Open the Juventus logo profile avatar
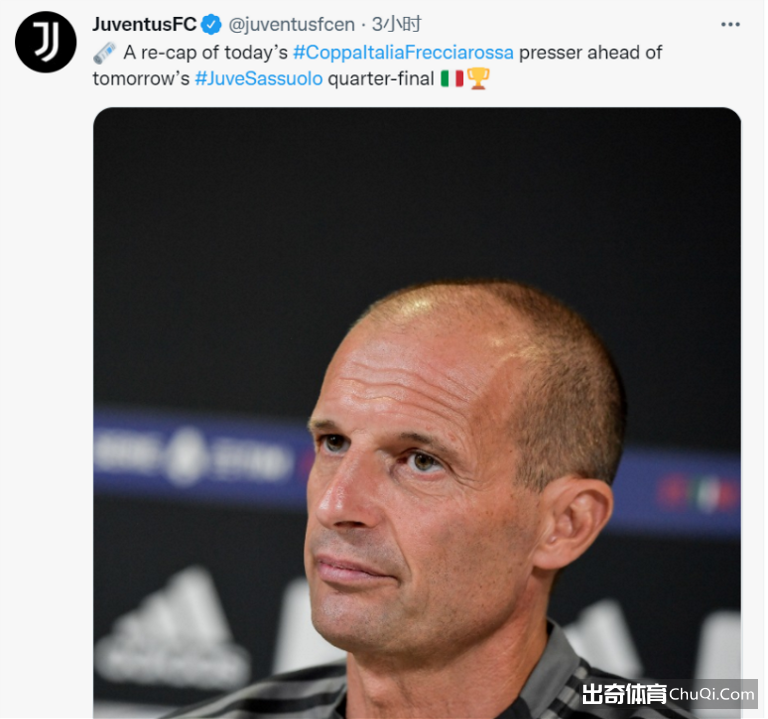Screen dimensions: 768x719 pos(46,42)
